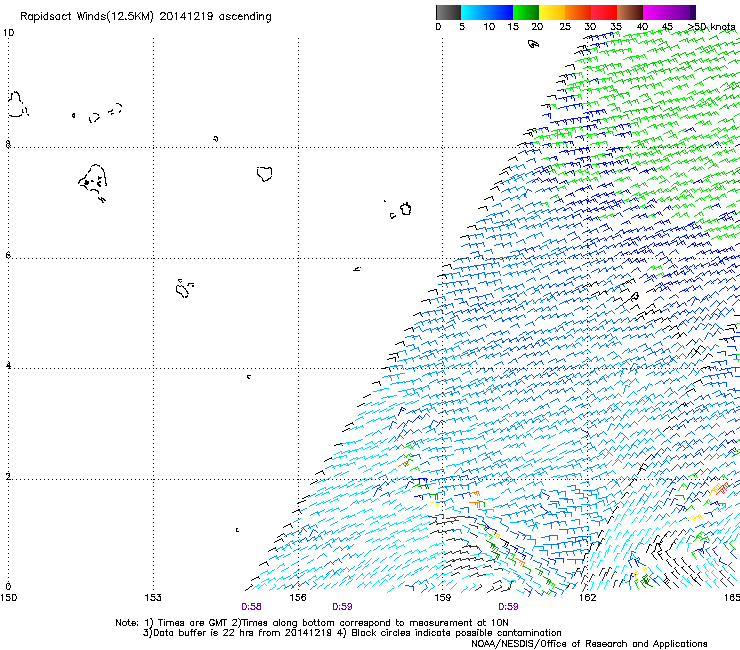
Task: Click the longitude label '159' on bottom axis
Action: pos(442,598)
